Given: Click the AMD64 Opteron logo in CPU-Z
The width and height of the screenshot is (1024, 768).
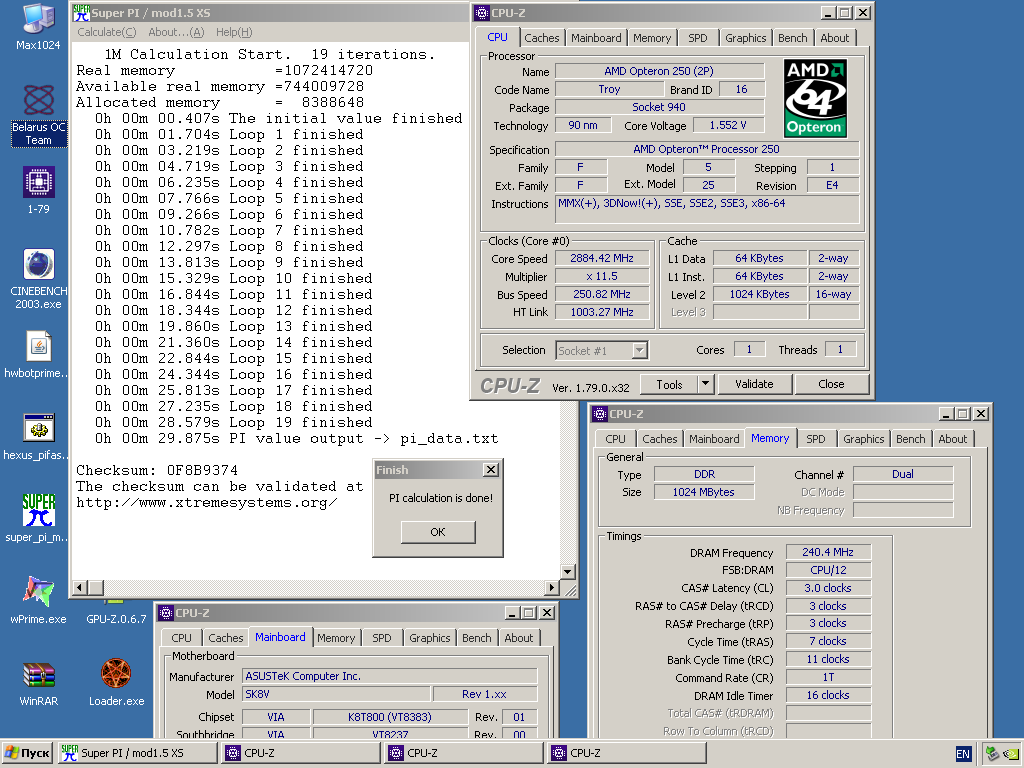Looking at the screenshot, I should 815,99.
